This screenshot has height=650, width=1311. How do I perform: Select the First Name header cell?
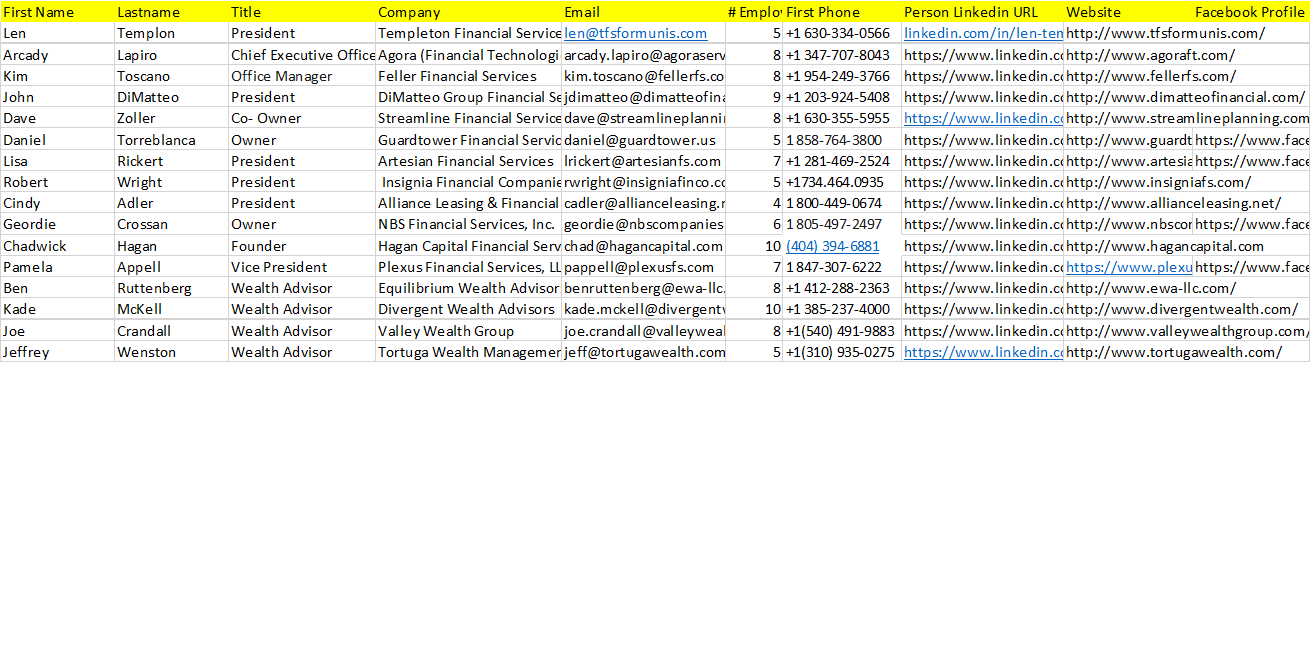(57, 12)
